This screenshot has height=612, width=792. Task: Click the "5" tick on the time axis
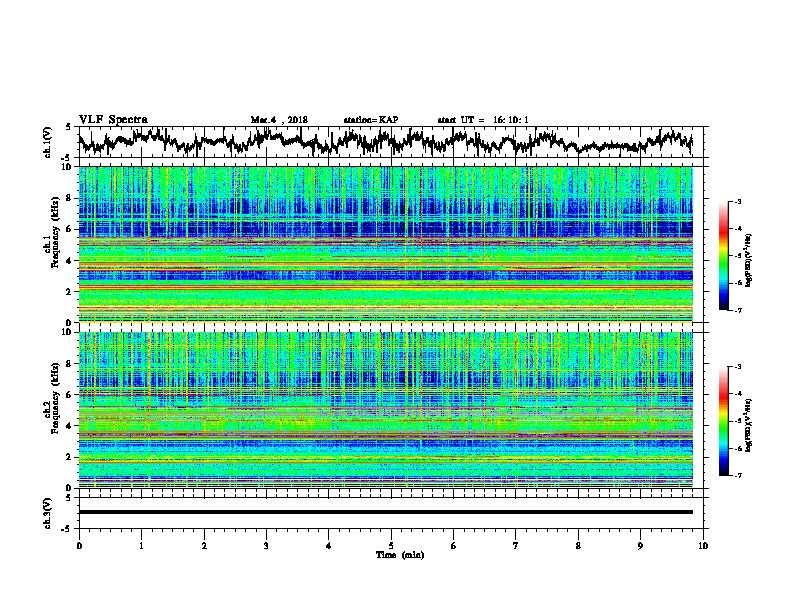tap(391, 546)
